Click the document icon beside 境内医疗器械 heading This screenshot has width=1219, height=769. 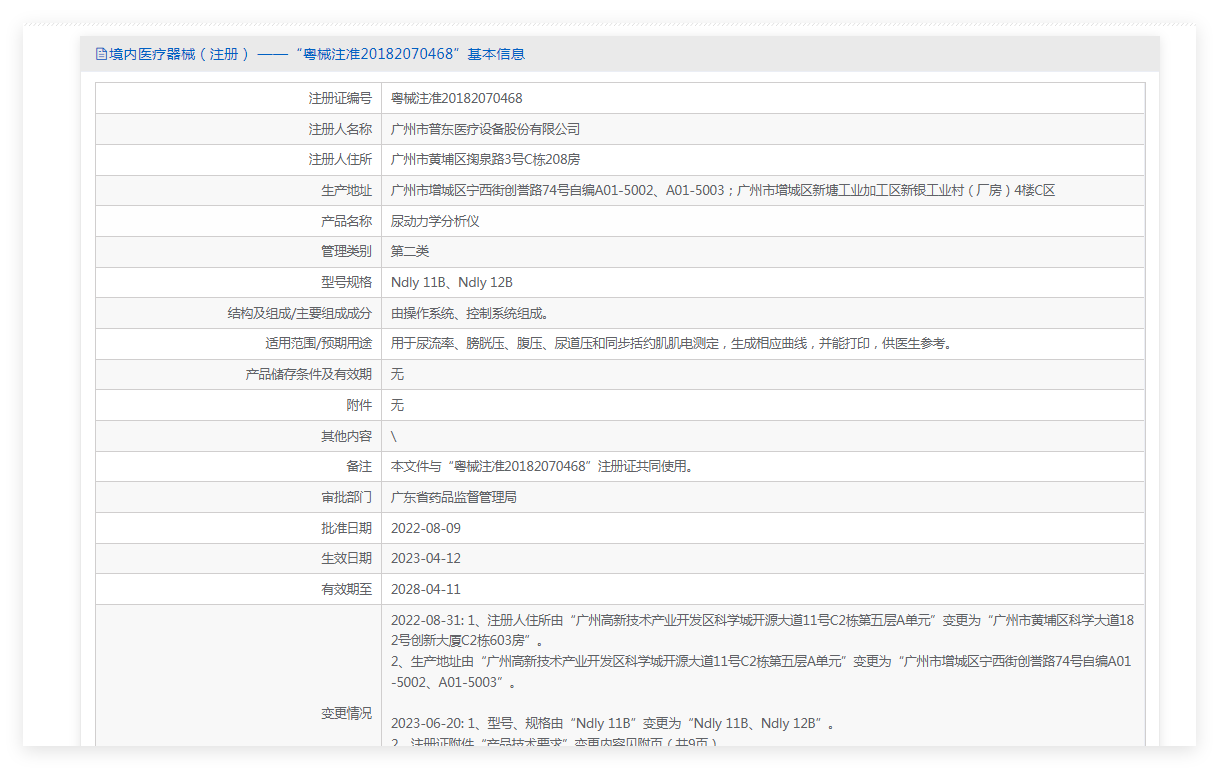101,54
